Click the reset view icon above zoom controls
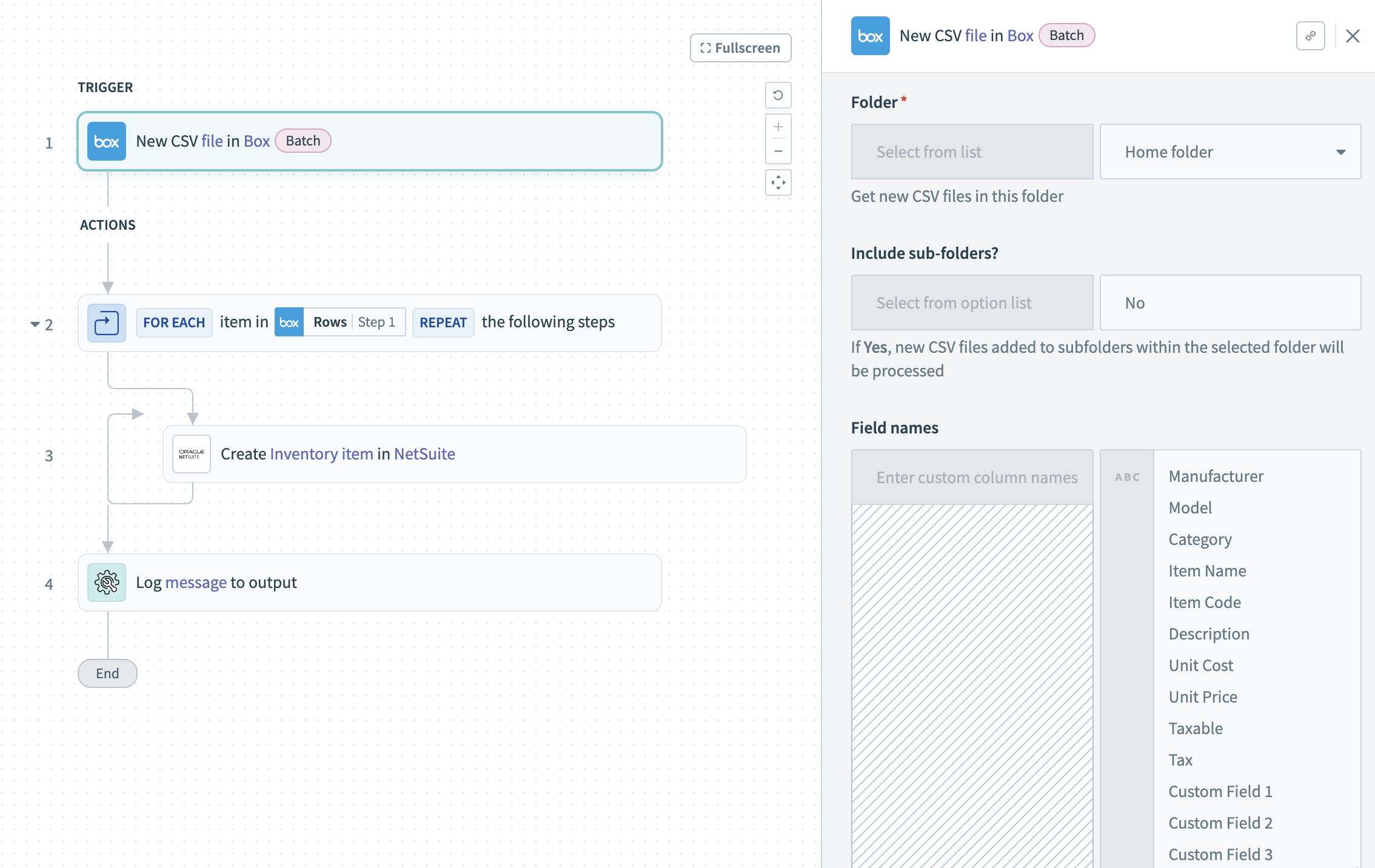Viewport: 1375px width, 868px height. (778, 95)
